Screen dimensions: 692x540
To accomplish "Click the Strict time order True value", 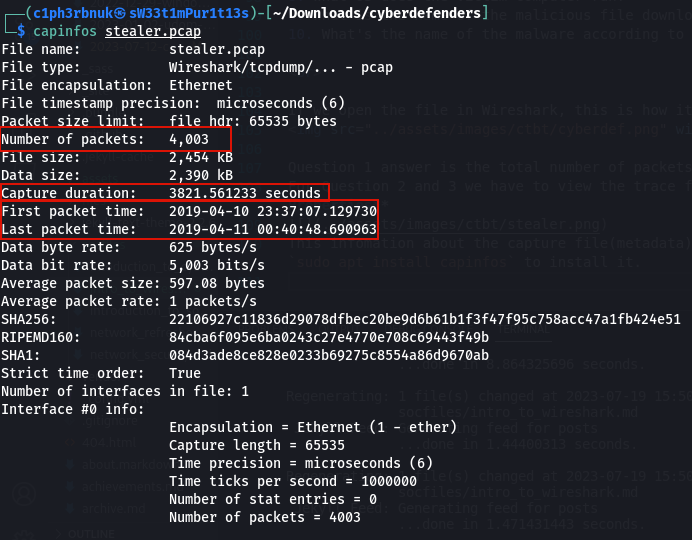I will 185,373.
